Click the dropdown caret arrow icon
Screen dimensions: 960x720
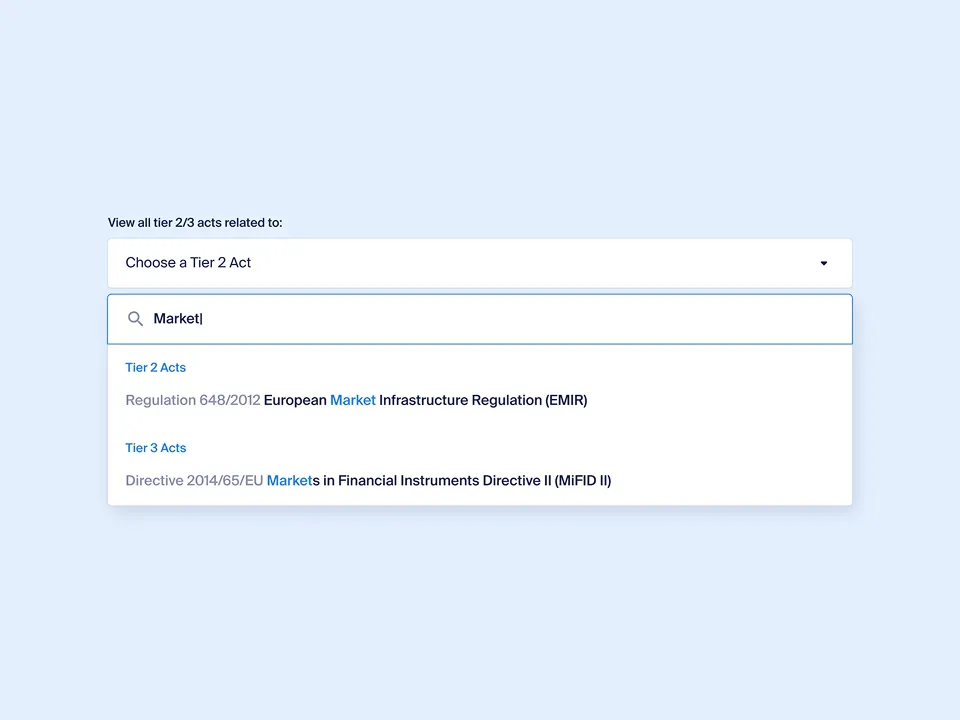click(824, 263)
